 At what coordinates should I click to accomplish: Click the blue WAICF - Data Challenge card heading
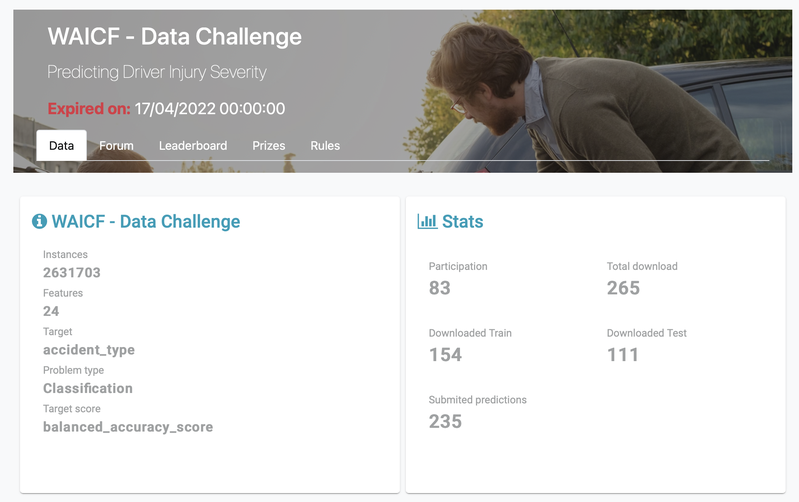coord(146,222)
